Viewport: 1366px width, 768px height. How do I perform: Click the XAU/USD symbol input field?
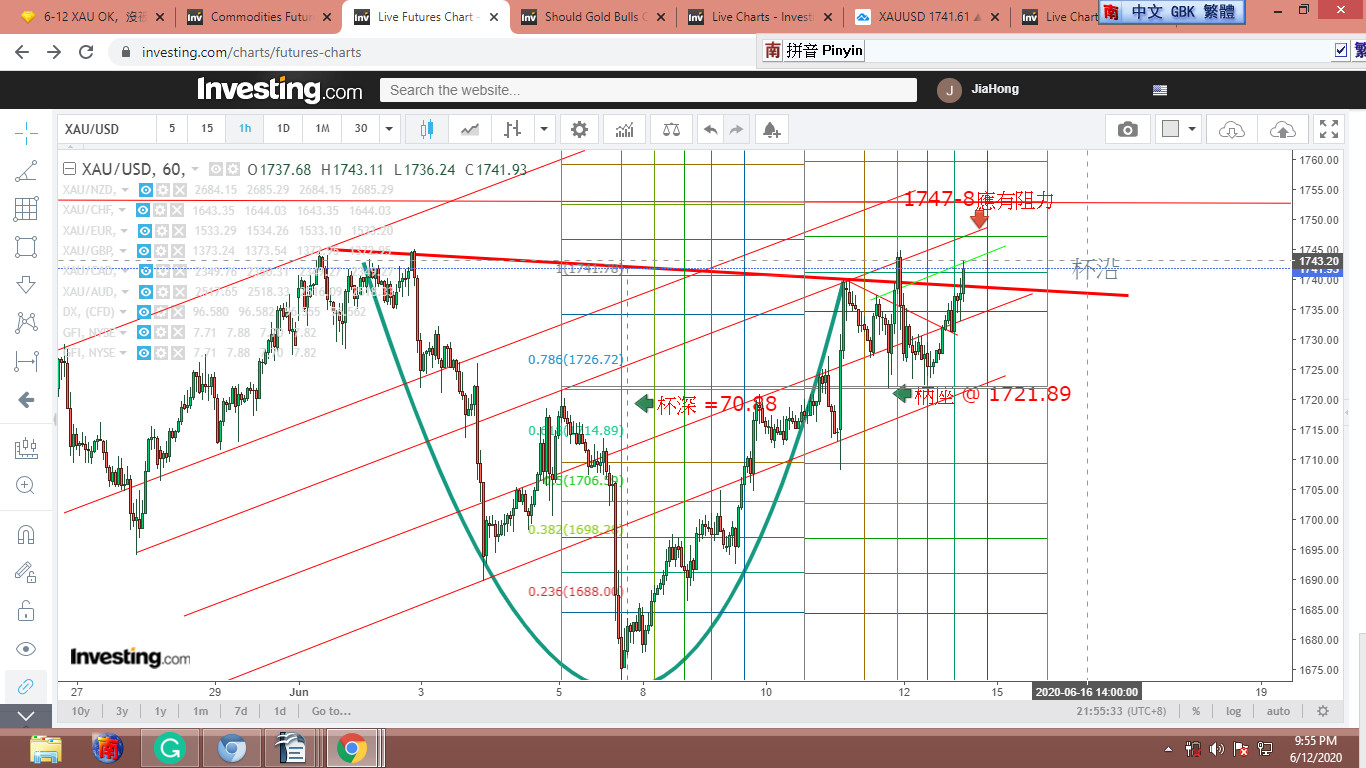pos(106,129)
